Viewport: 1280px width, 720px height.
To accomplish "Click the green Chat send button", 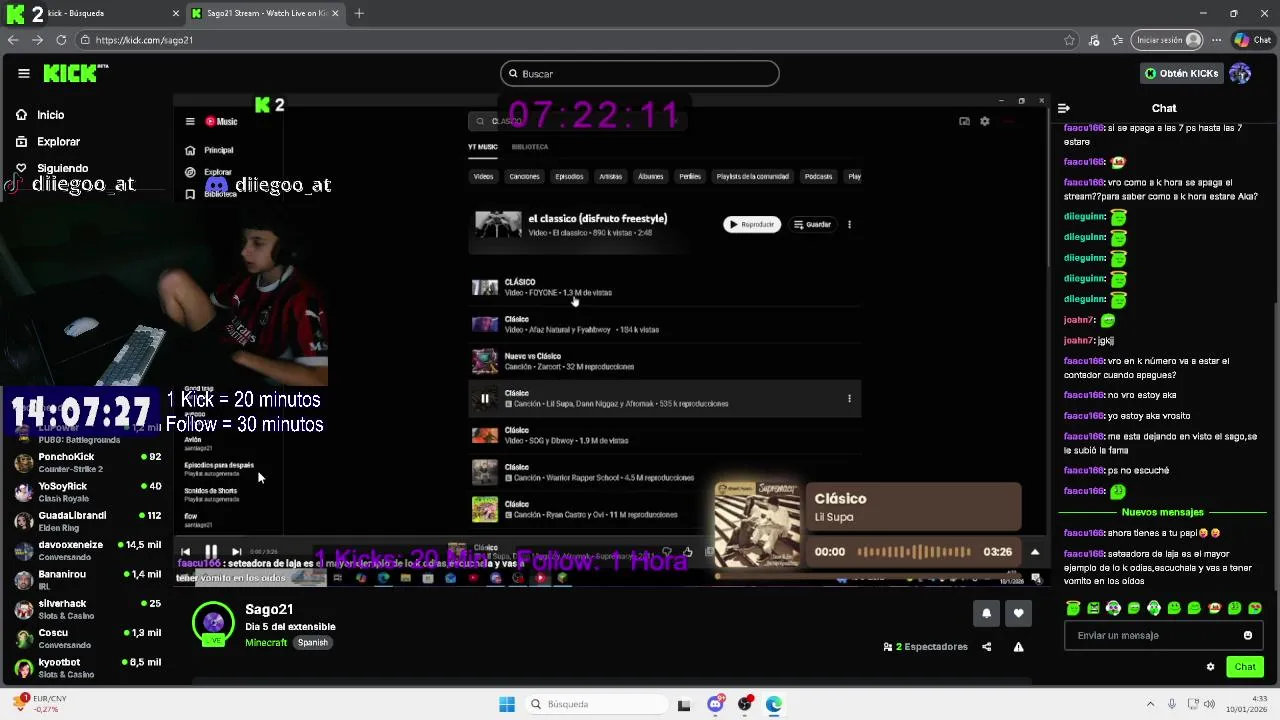I will [x=1245, y=667].
